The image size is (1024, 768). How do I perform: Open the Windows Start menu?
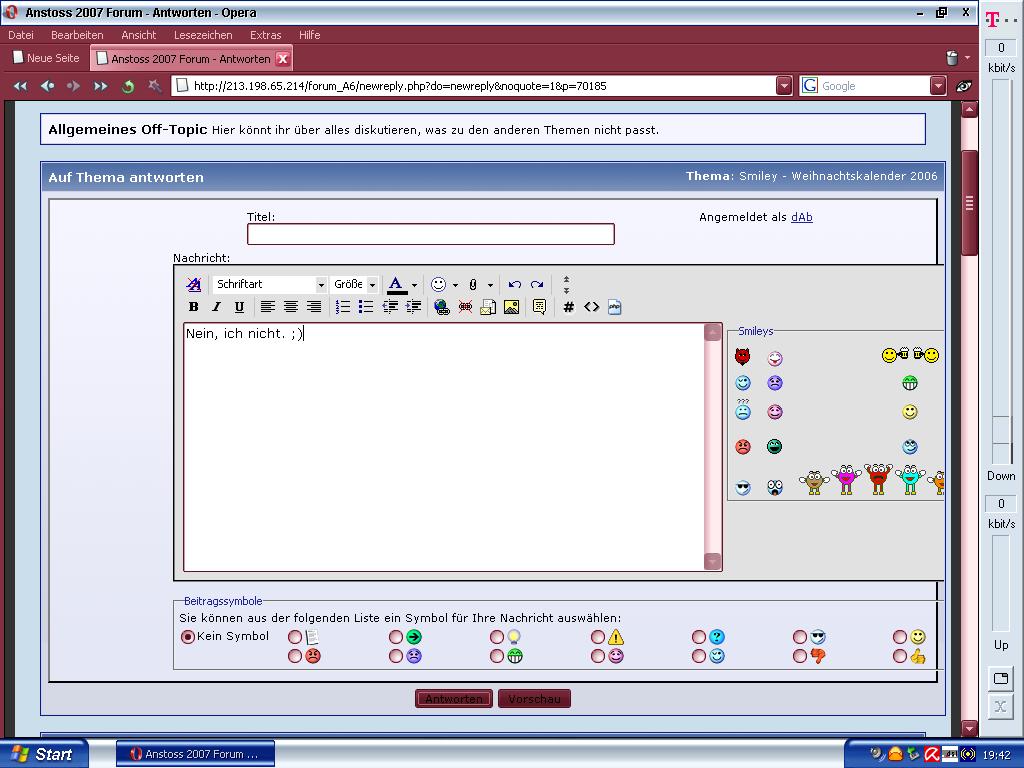[x=43, y=754]
